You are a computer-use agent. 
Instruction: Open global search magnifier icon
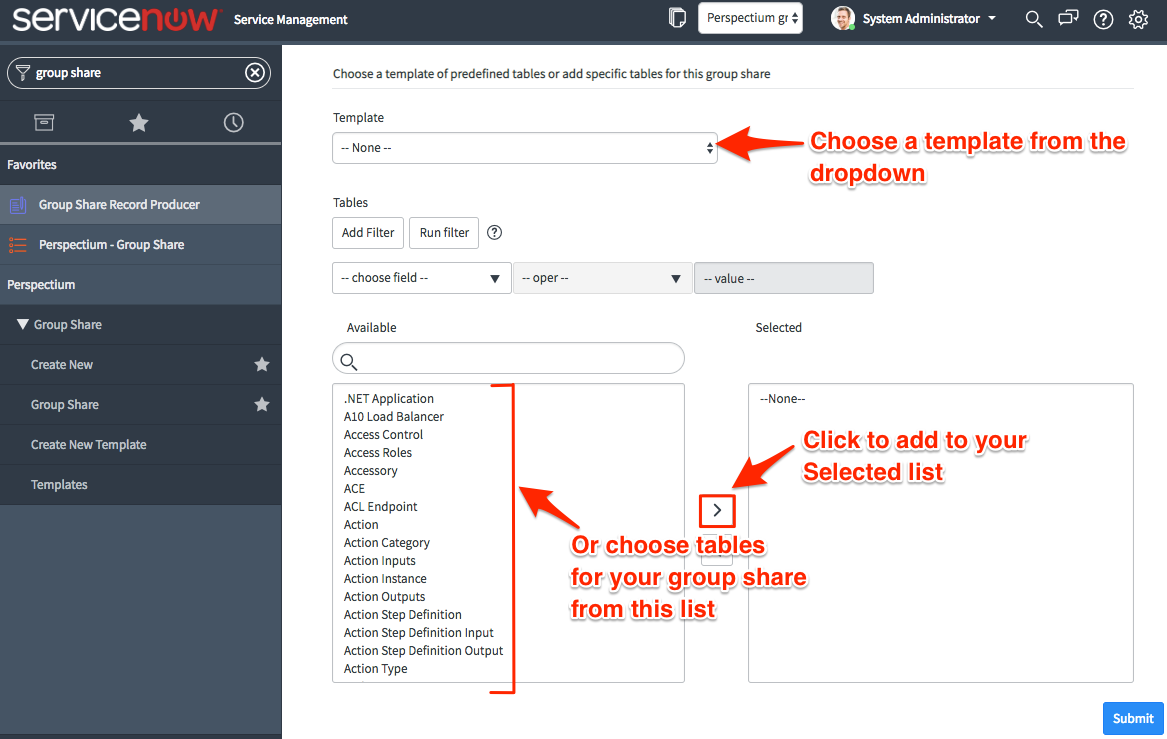click(1033, 19)
